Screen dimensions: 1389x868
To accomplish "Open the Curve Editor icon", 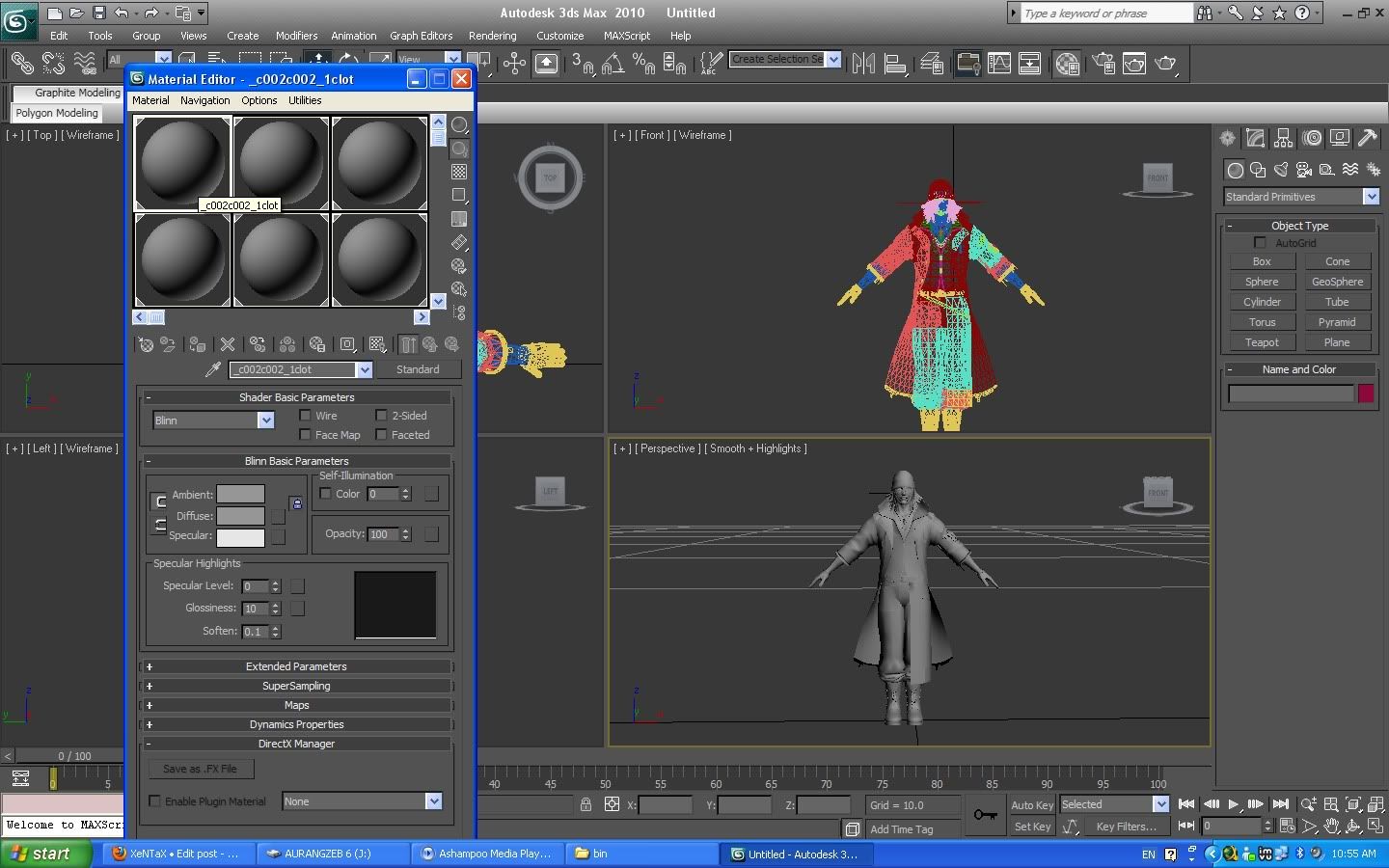I will 999,64.
